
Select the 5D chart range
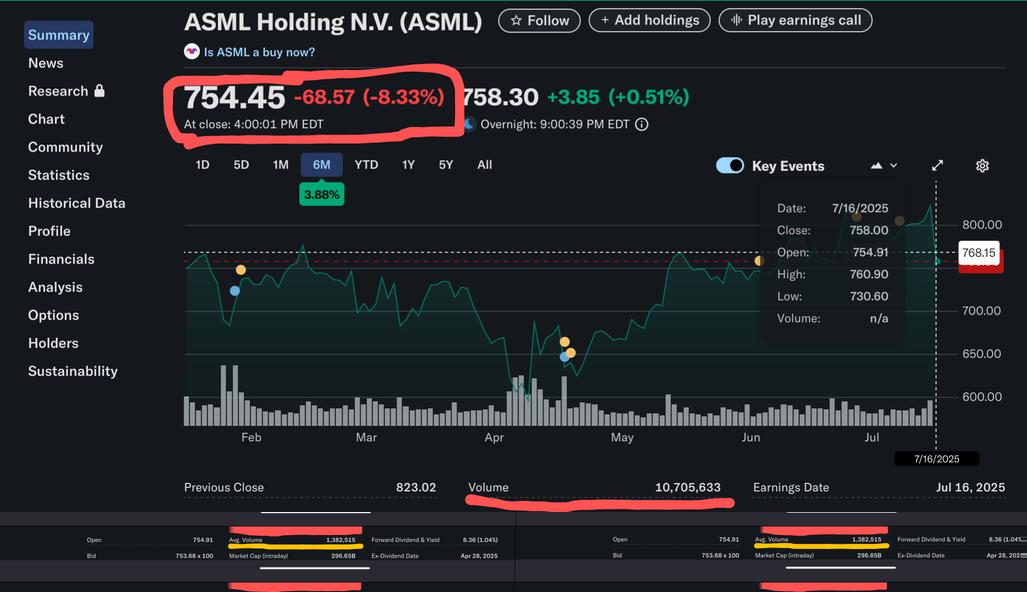pos(241,165)
